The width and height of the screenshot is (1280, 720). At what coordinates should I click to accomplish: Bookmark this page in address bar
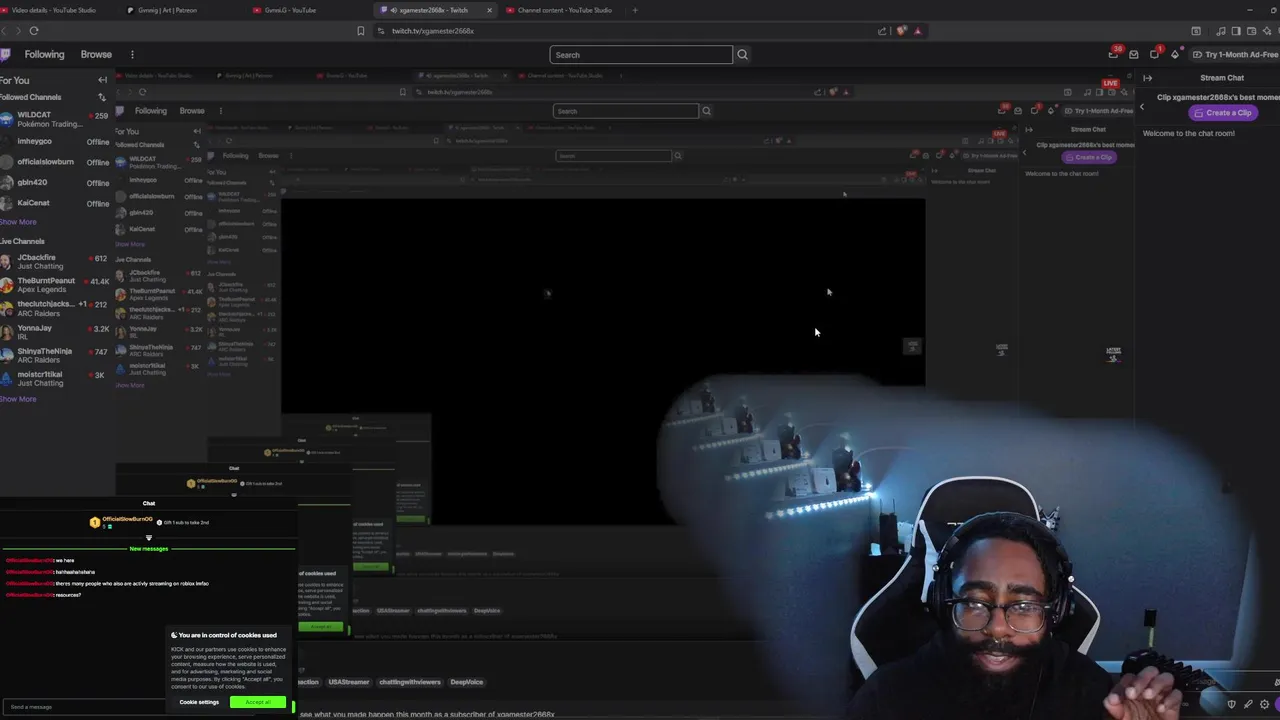[361, 31]
